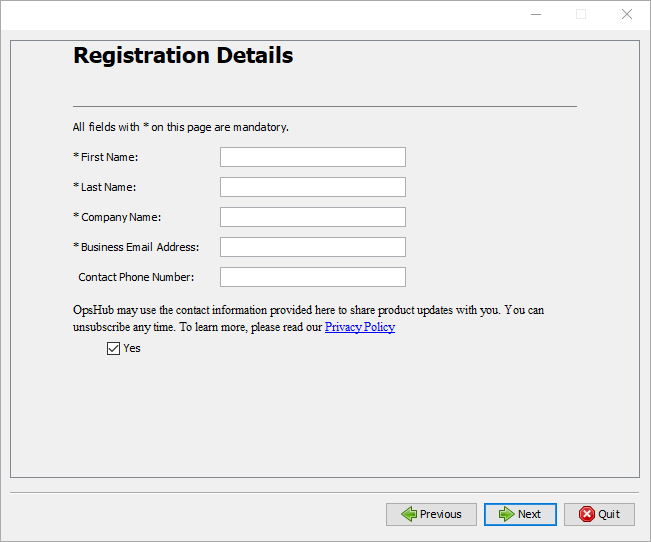The image size is (651, 542).
Task: Click the green right arrow icon on Next
Action: 506,514
